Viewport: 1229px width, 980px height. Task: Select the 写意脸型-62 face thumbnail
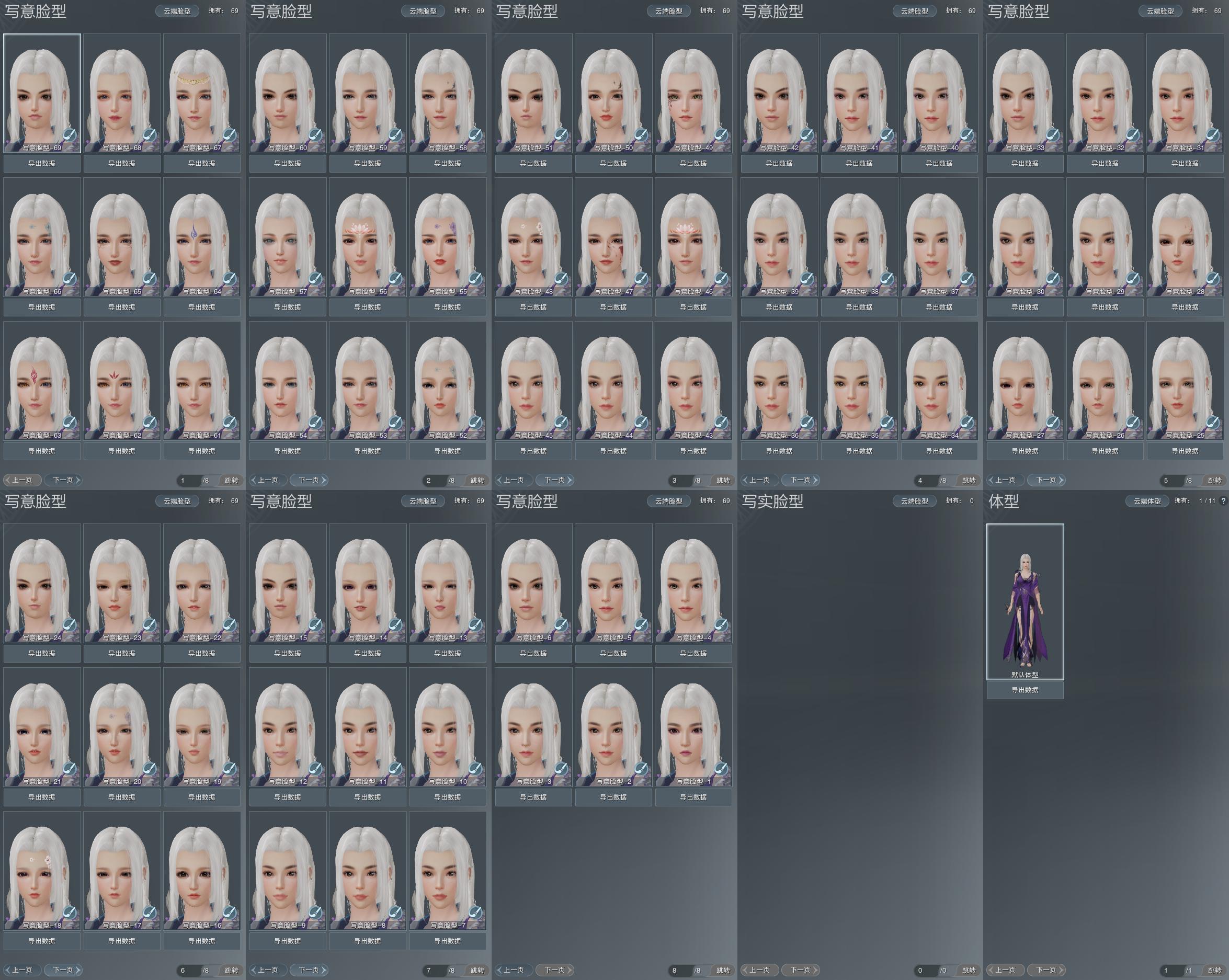(122, 380)
